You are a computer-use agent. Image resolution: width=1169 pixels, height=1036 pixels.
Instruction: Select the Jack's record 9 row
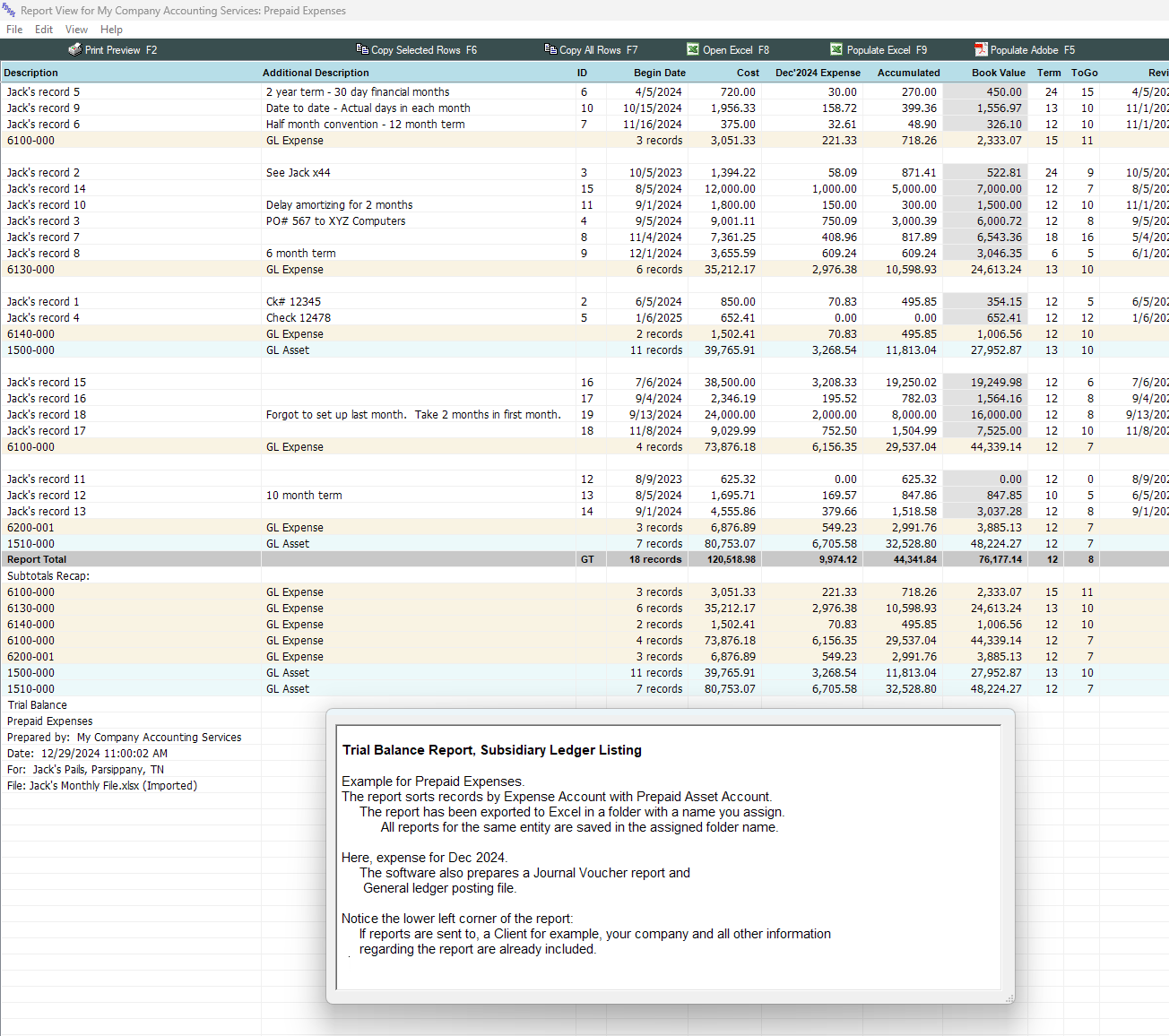584,108
